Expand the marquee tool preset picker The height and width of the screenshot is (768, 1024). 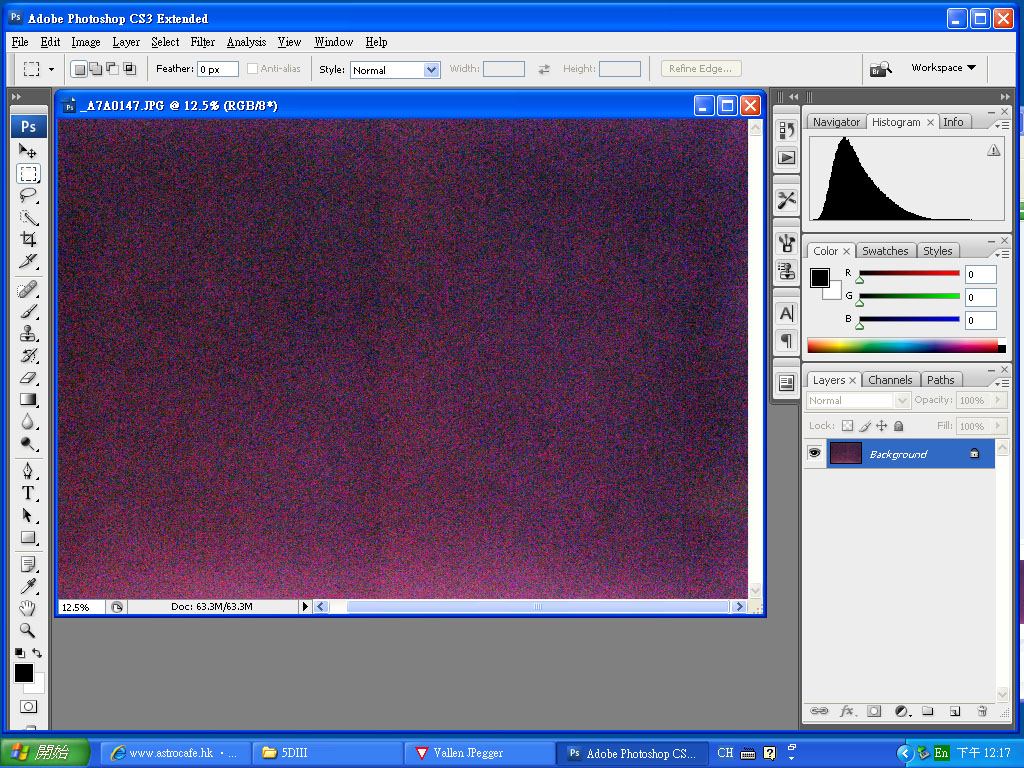click(38, 70)
